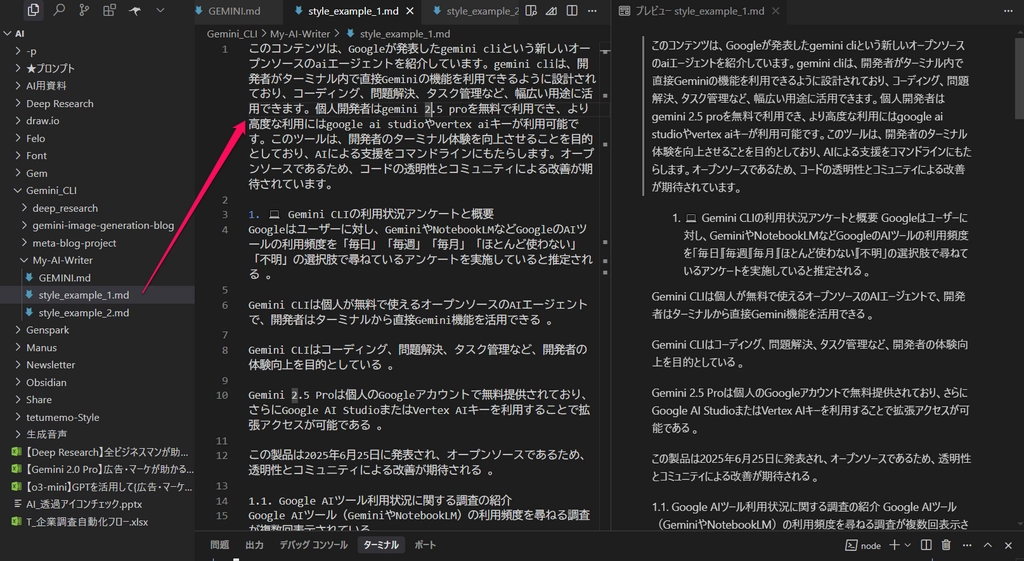Open preview pane more actions ellipsis

tap(1008, 10)
